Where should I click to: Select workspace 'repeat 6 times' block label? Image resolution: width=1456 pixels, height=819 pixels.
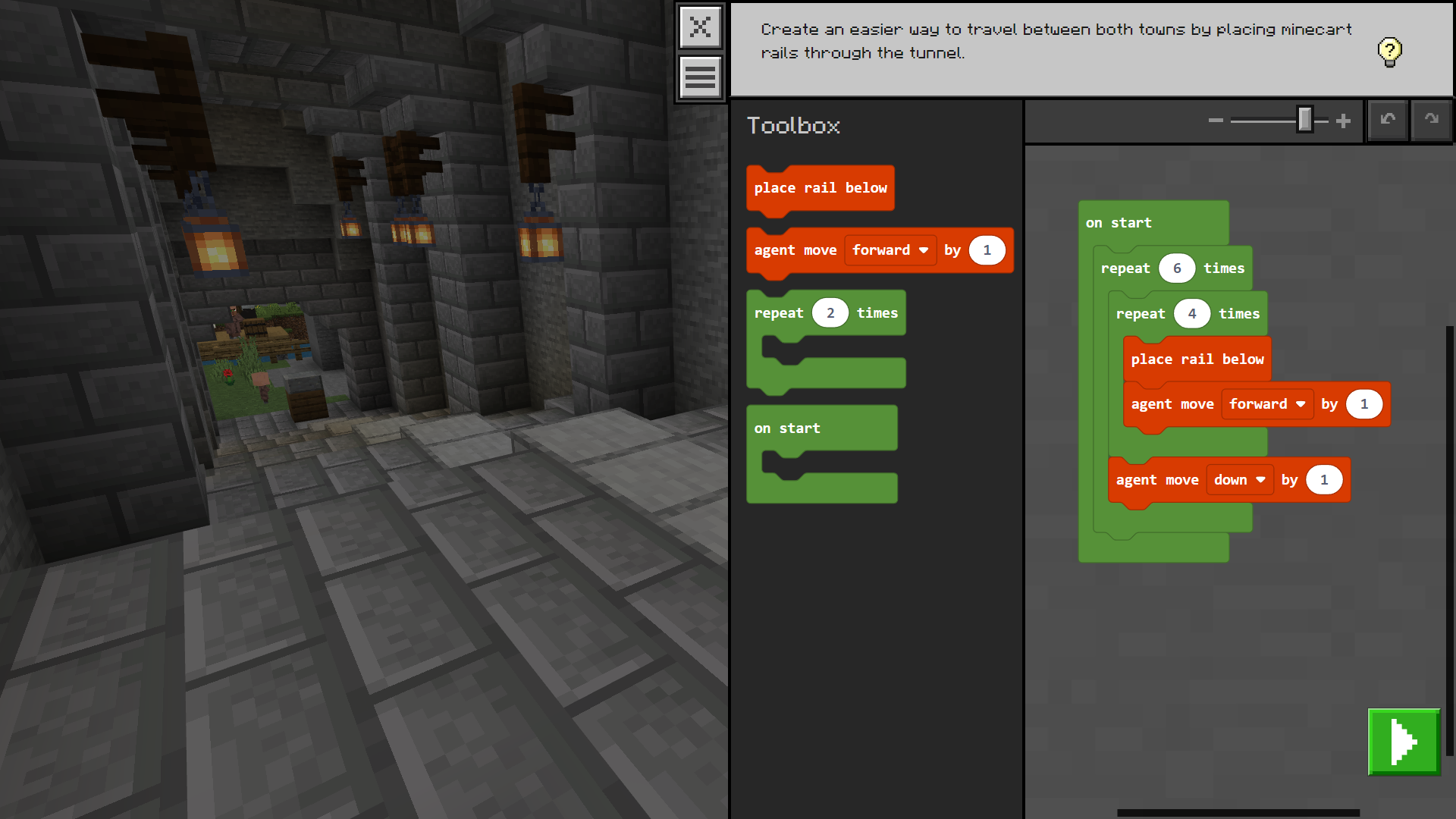(1125, 268)
